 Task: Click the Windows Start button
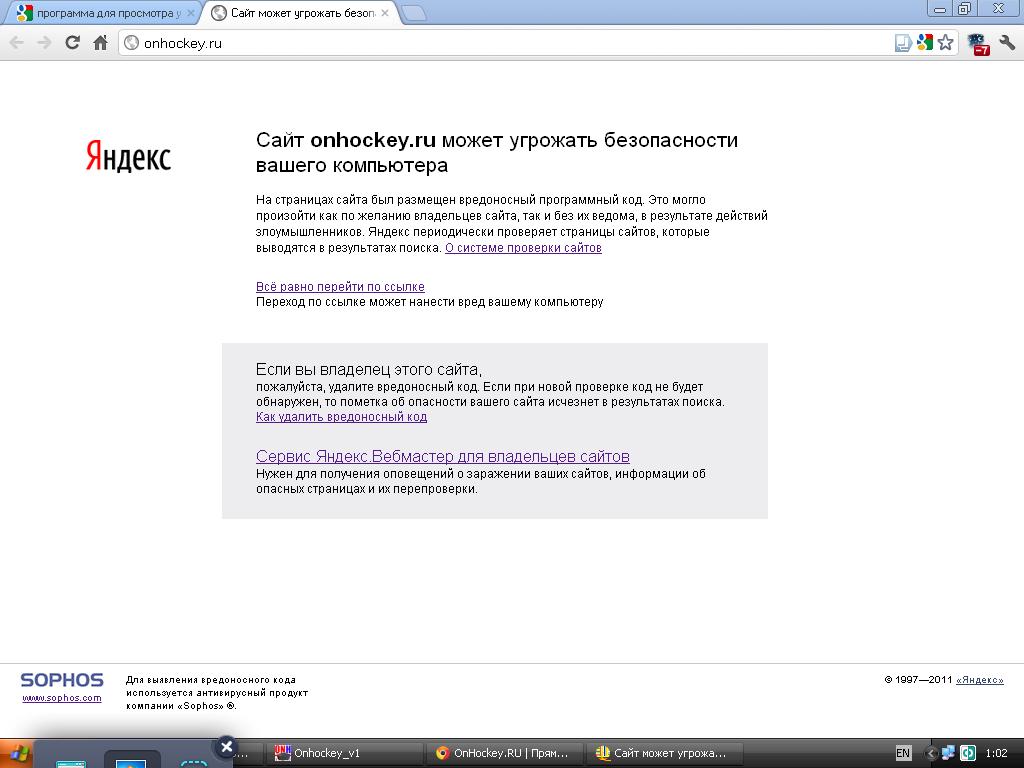pyautogui.click(x=16, y=755)
